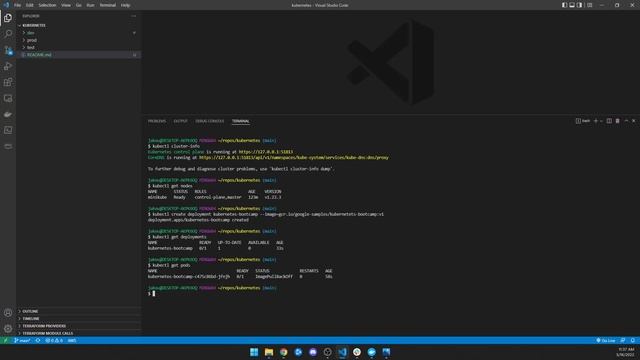Screen dimensions: 640x360
Task: Click the remote window status bar indicator
Action: coord(5,340)
